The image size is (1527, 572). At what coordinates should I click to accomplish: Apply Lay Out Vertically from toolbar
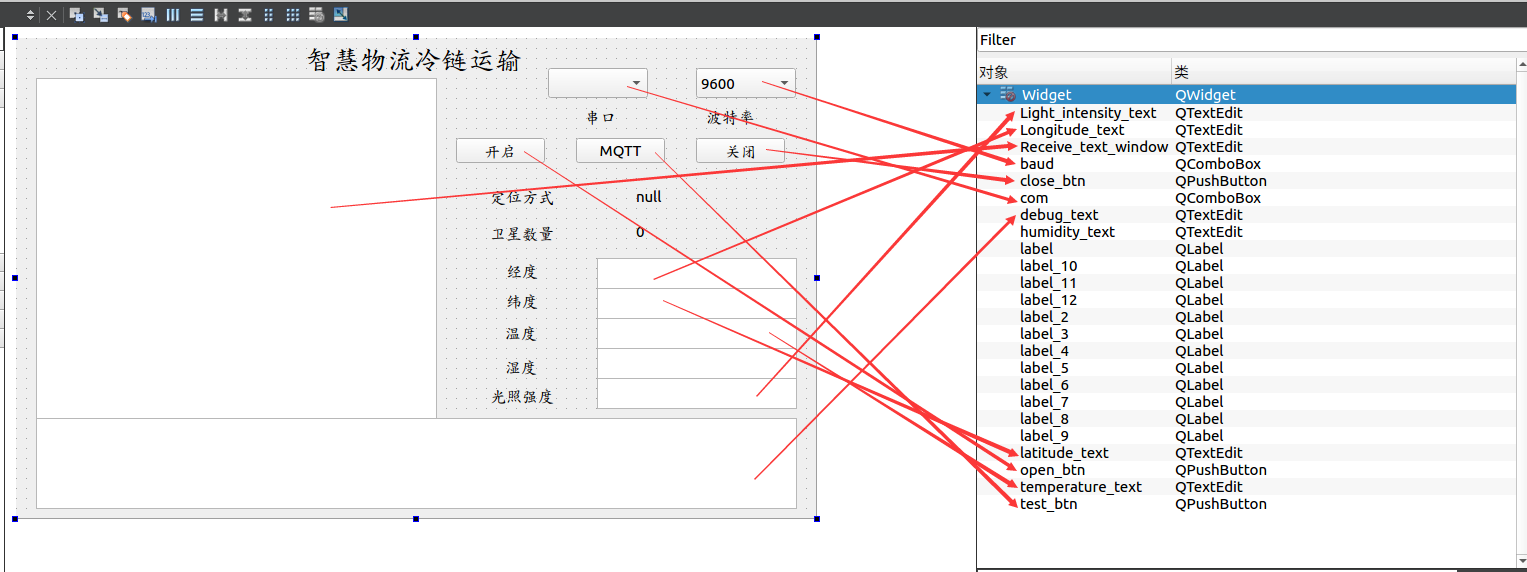pyautogui.click(x=196, y=15)
